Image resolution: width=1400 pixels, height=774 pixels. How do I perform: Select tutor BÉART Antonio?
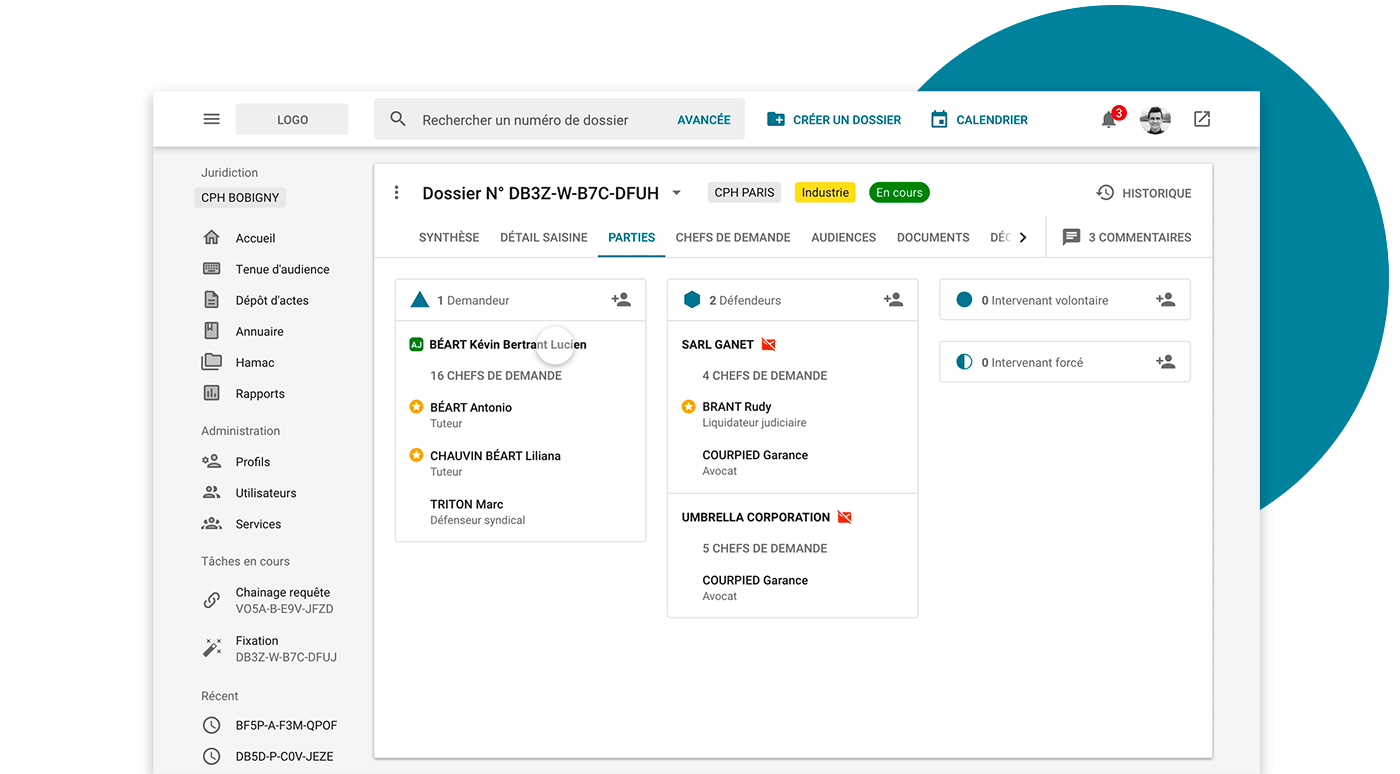(x=471, y=407)
